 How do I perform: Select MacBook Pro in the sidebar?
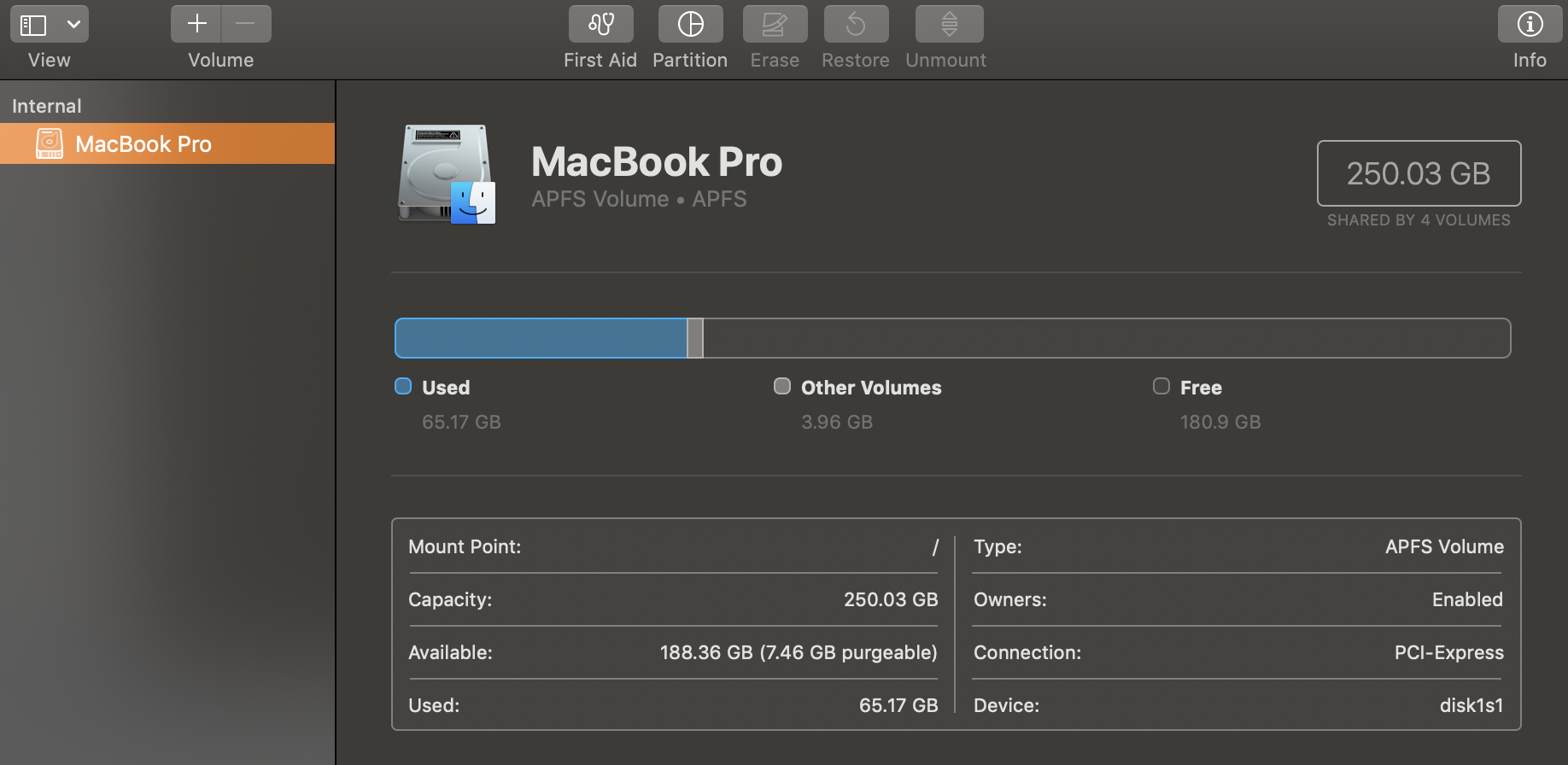tap(167, 143)
